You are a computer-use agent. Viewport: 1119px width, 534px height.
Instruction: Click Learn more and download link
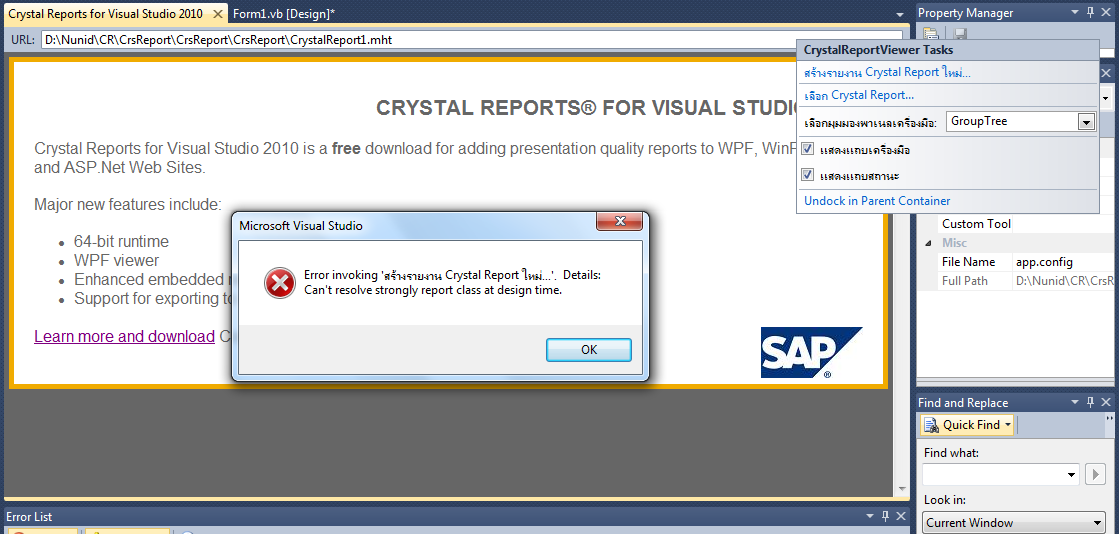[x=124, y=336]
